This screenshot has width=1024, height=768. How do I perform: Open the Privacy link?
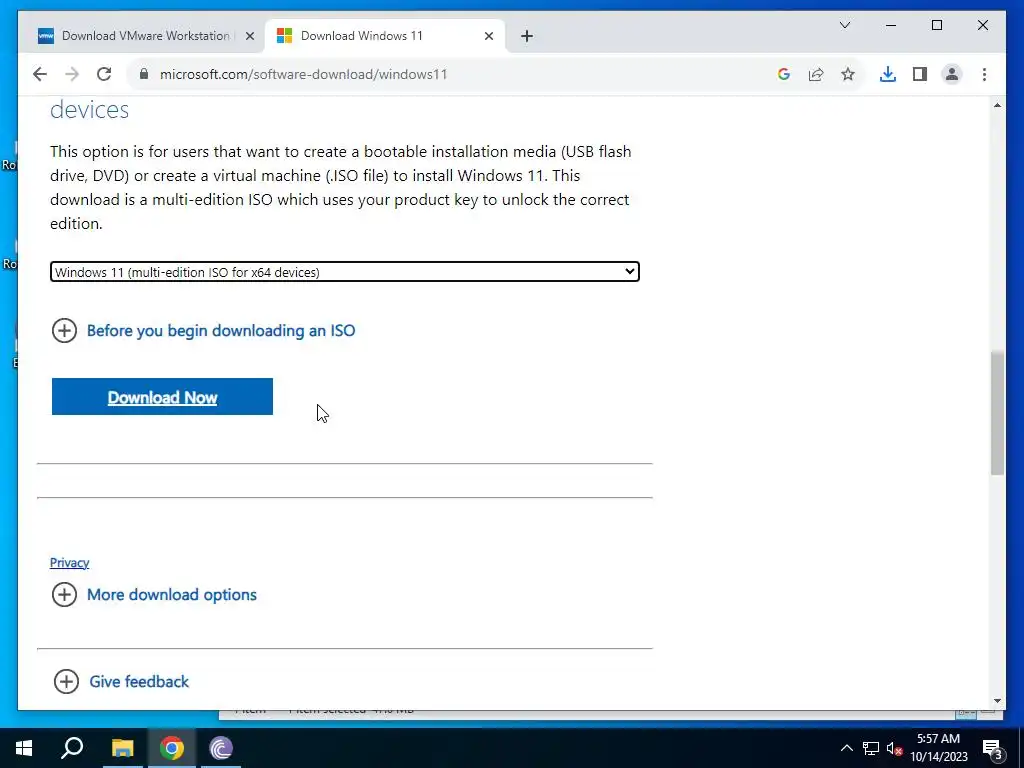click(69, 562)
